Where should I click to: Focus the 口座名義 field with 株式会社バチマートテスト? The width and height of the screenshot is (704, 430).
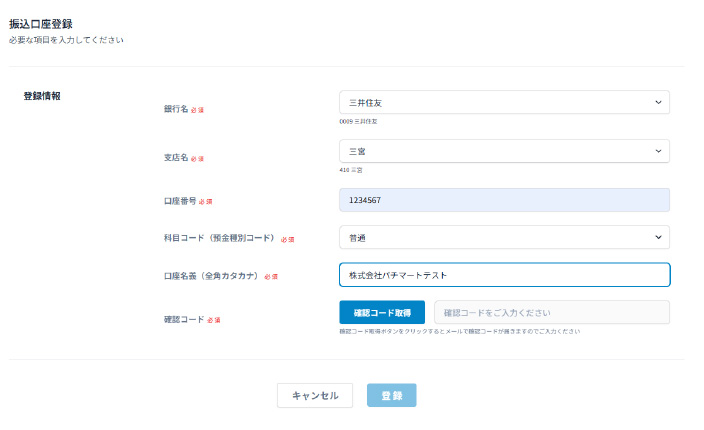(504, 275)
